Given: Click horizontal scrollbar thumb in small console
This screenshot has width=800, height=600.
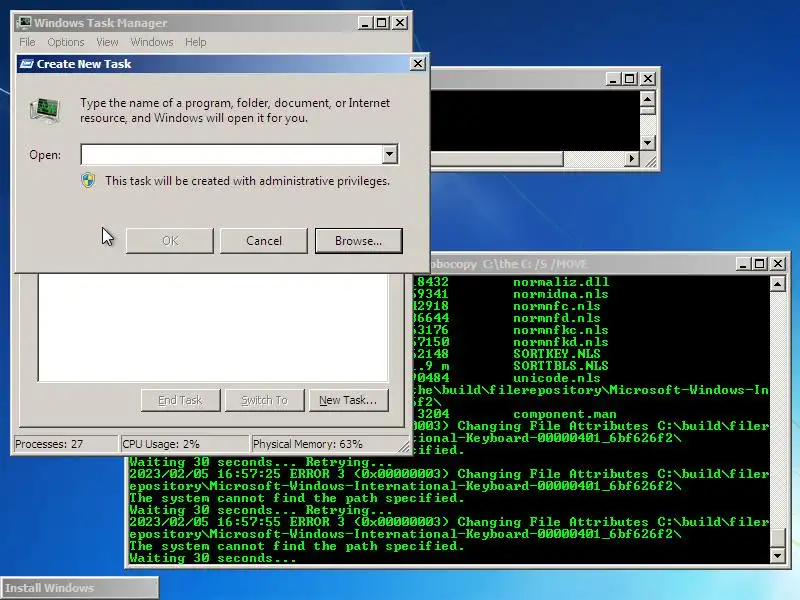Looking at the screenshot, I should 497,159.
